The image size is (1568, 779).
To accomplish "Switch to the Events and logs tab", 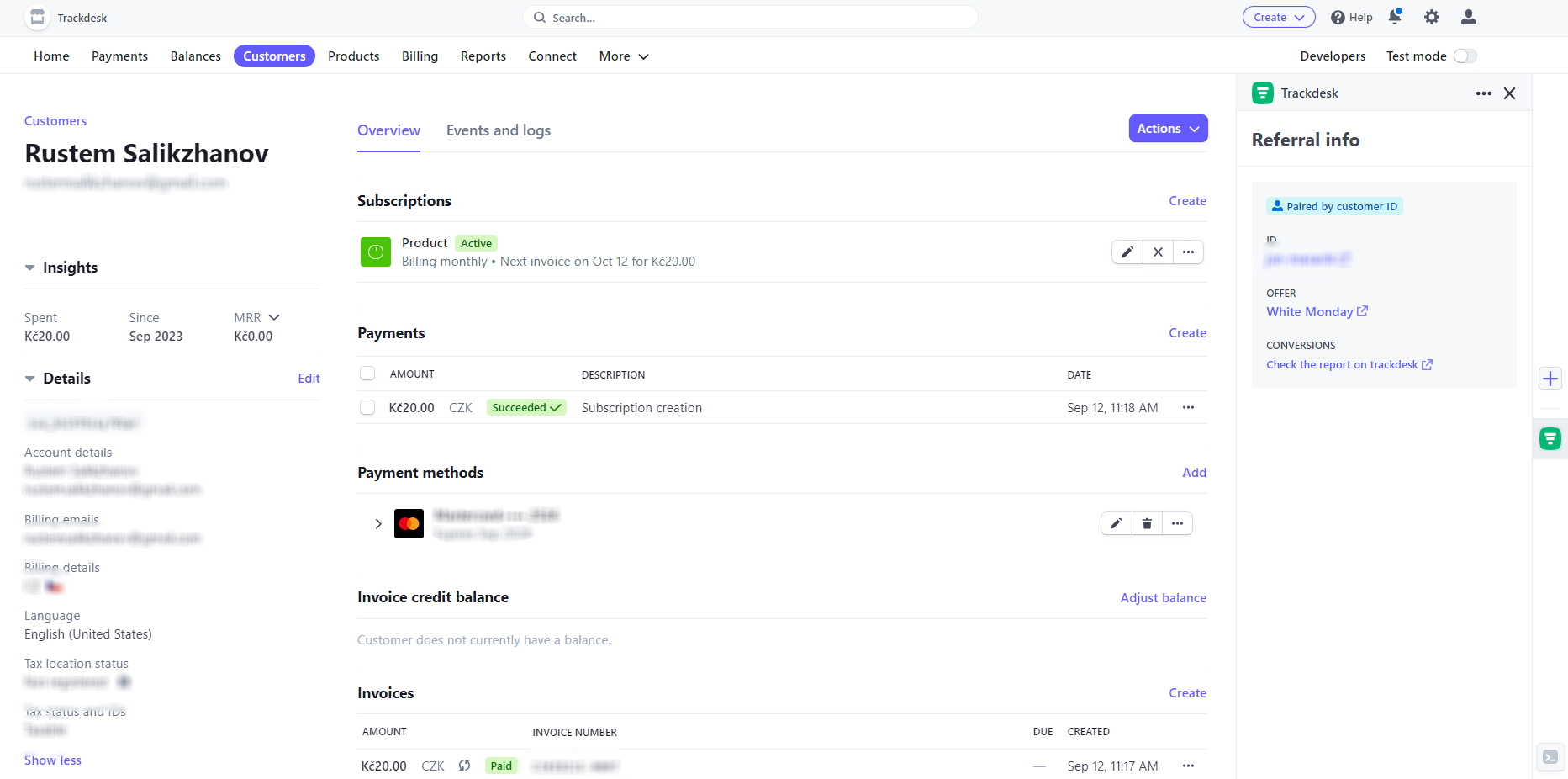I will (x=498, y=130).
